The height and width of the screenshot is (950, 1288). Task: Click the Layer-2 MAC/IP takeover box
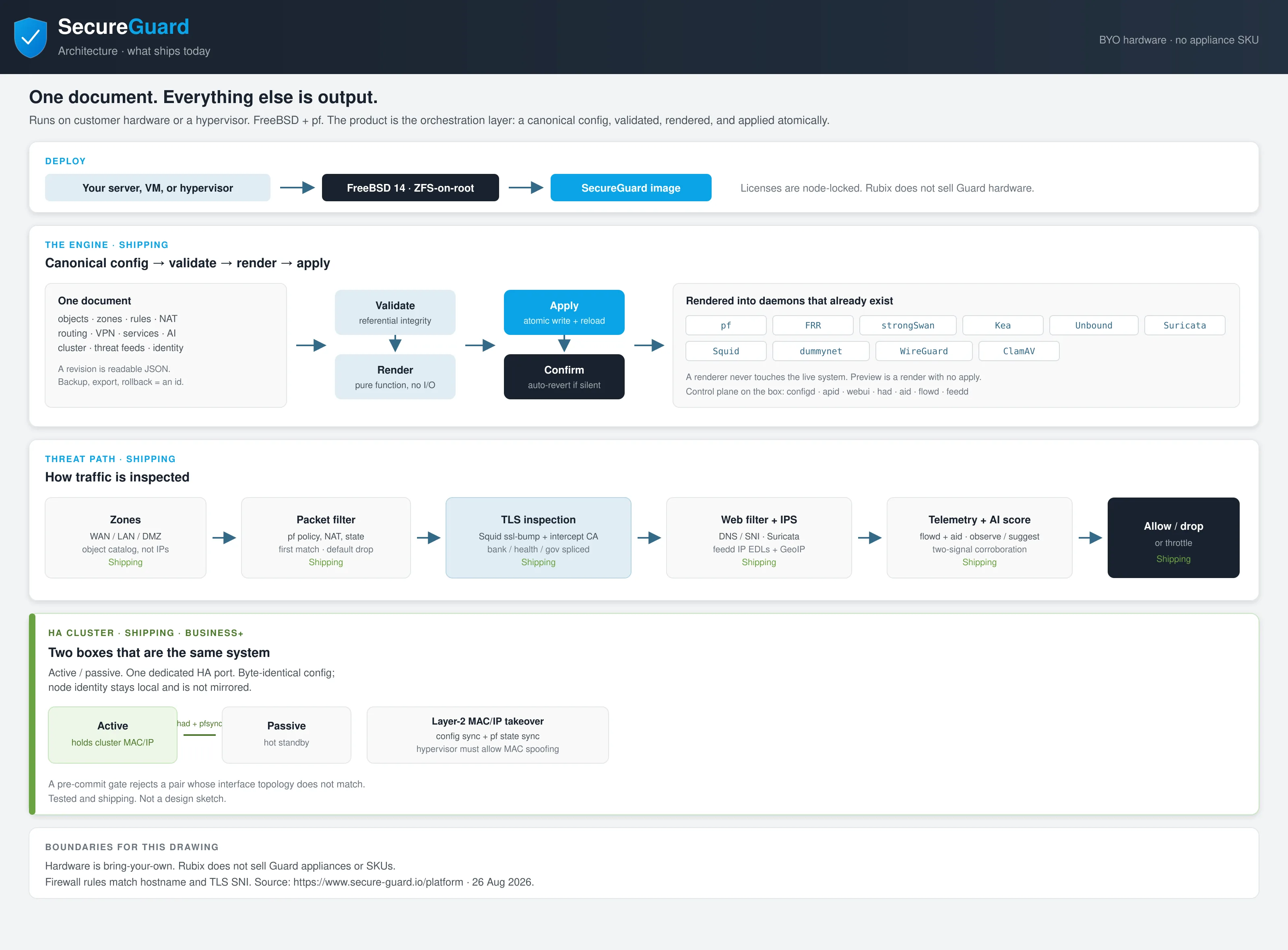[487, 735]
